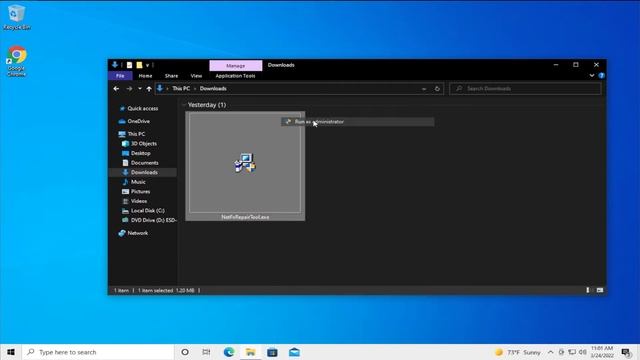Choose Run as administrator from context menu

coord(358,122)
